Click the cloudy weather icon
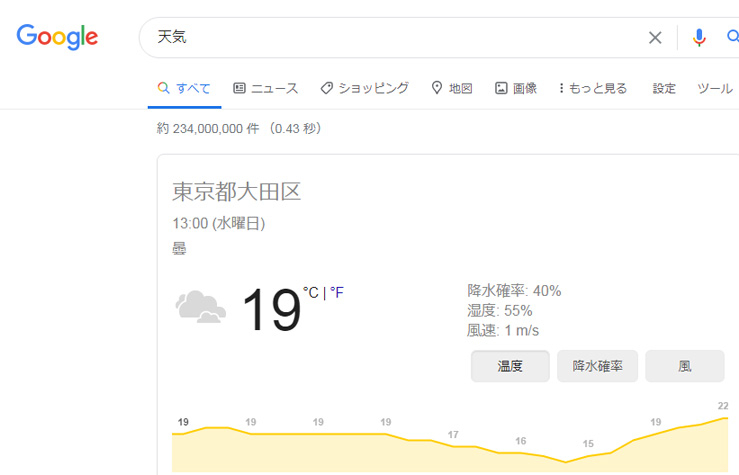 (x=201, y=307)
